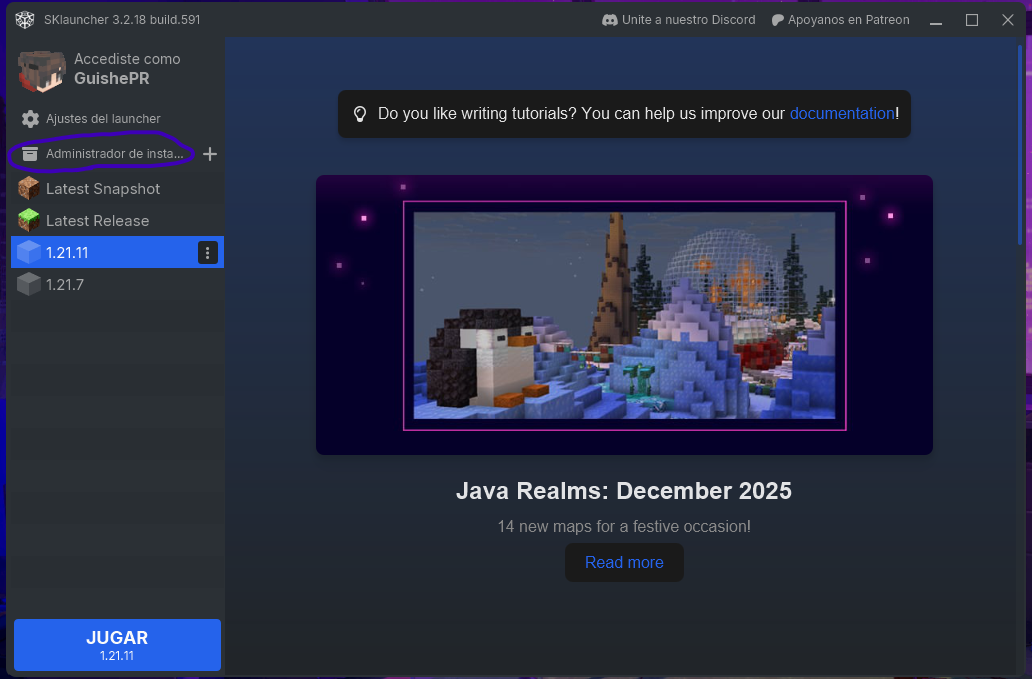Click the Latest Release grass block icon

(29, 221)
